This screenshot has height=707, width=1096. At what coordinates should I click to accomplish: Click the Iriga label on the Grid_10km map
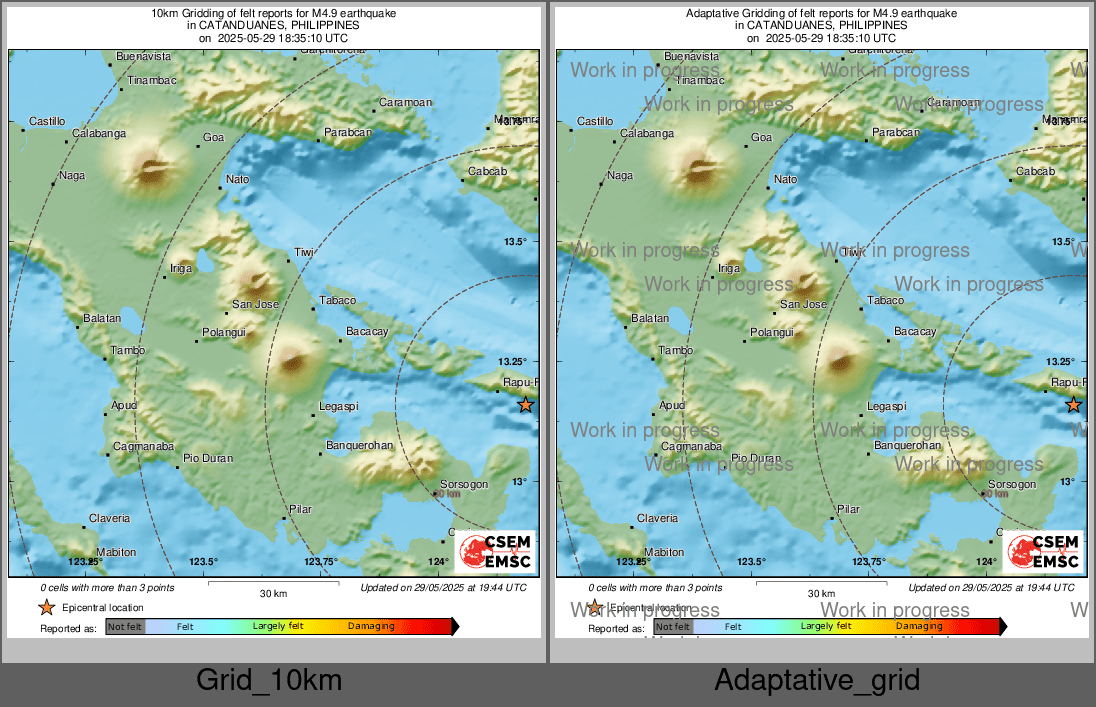pyautogui.click(x=181, y=268)
